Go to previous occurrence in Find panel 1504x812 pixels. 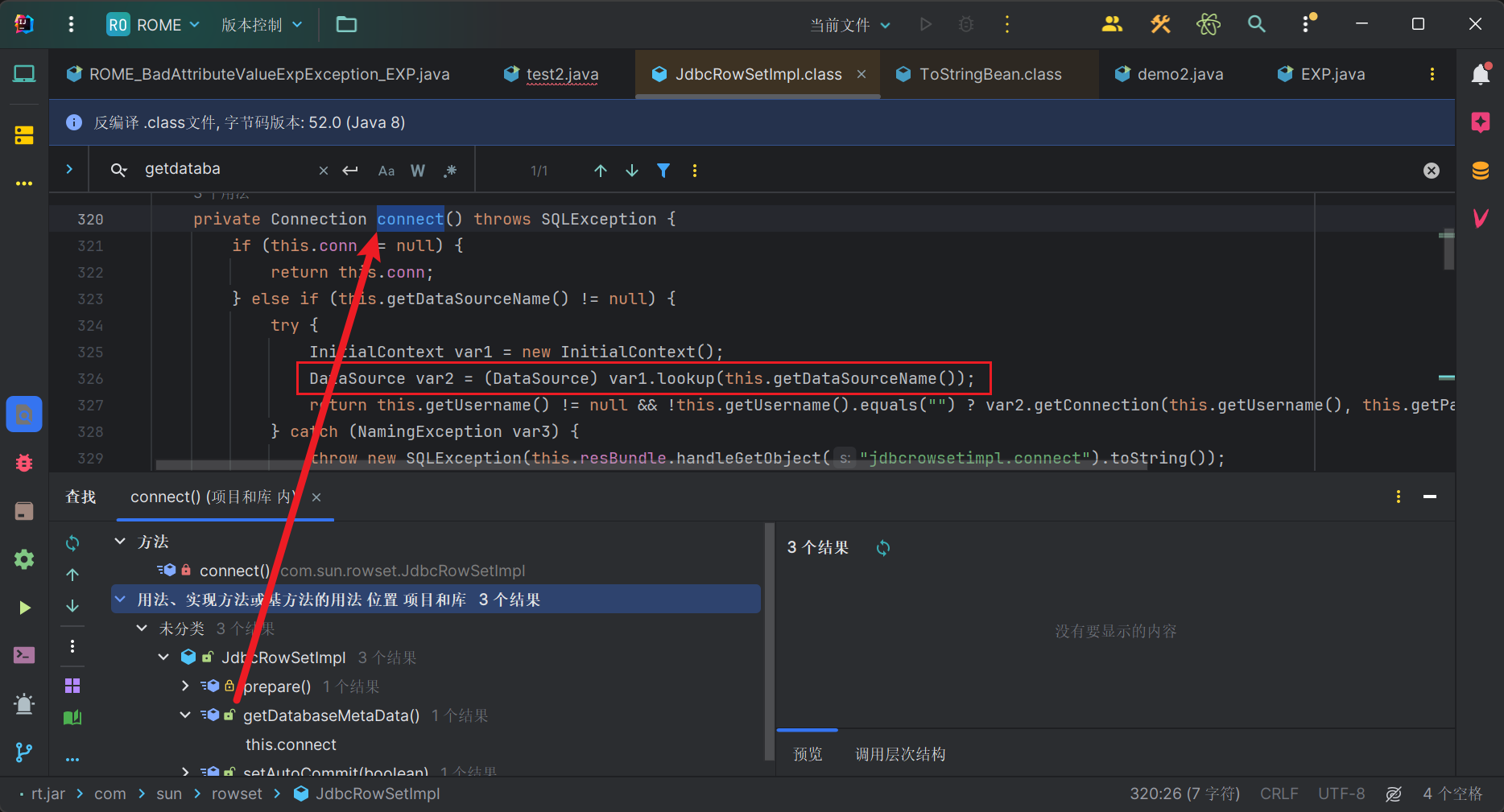72,575
